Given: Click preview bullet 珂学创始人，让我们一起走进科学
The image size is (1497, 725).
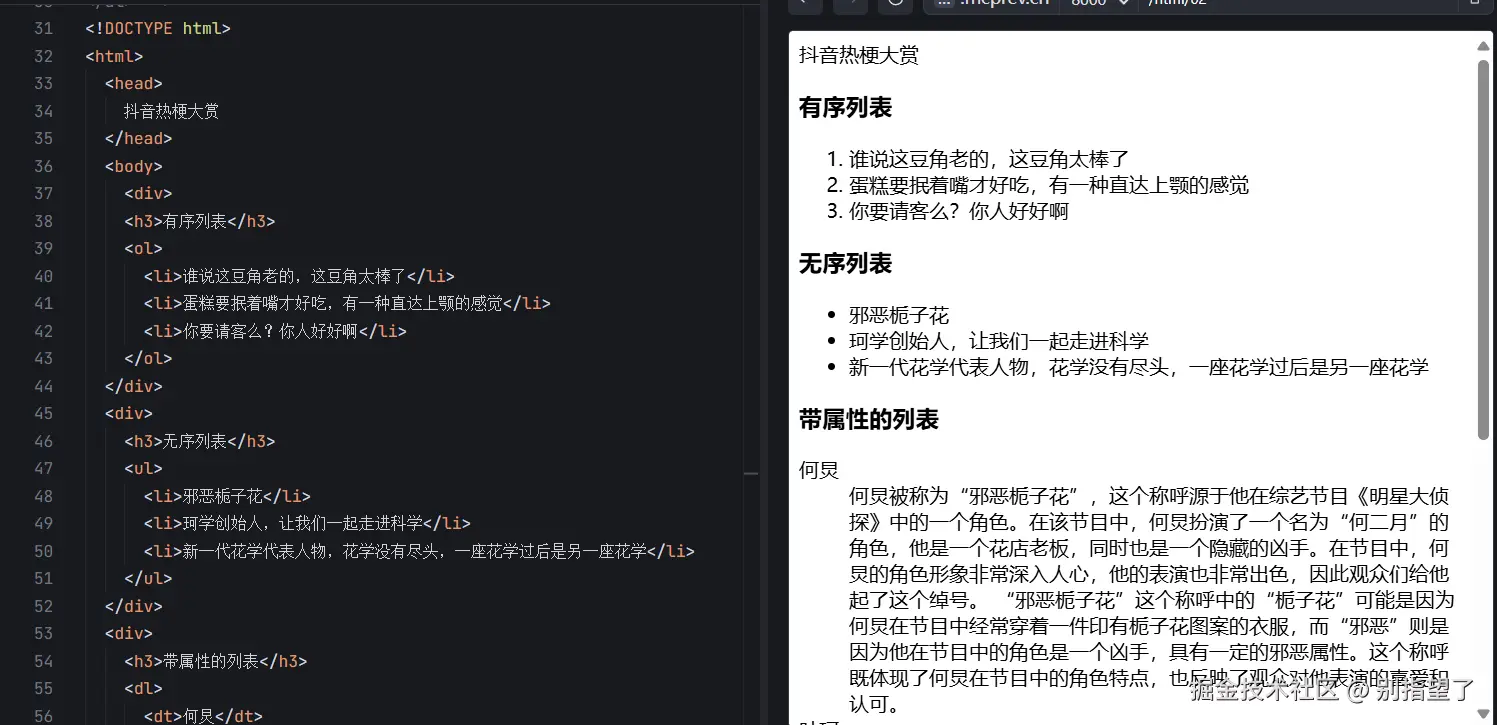Looking at the screenshot, I should (999, 341).
